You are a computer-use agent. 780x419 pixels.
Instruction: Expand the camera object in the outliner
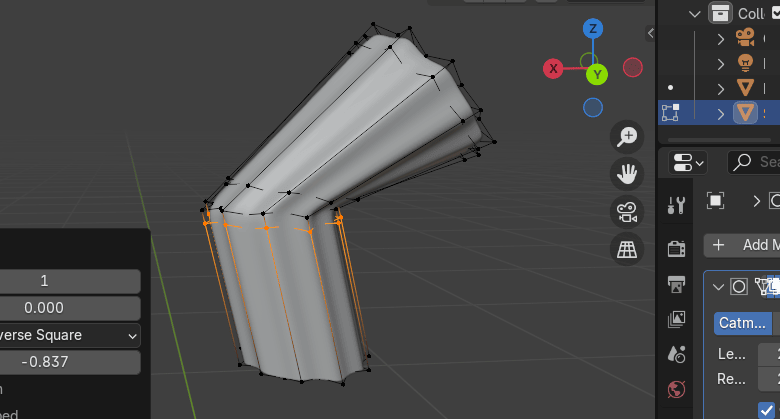pos(721,38)
